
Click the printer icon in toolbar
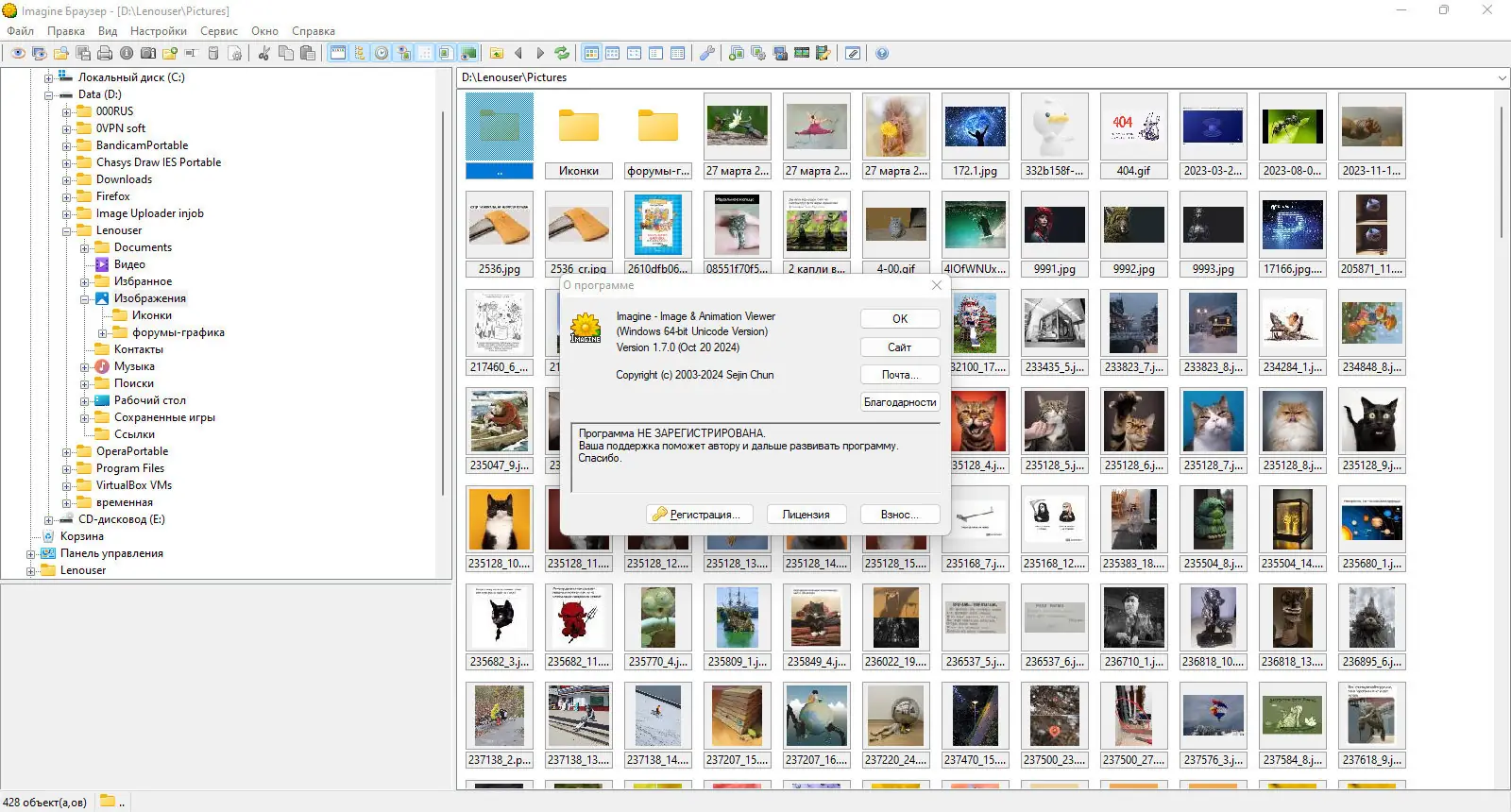point(105,54)
